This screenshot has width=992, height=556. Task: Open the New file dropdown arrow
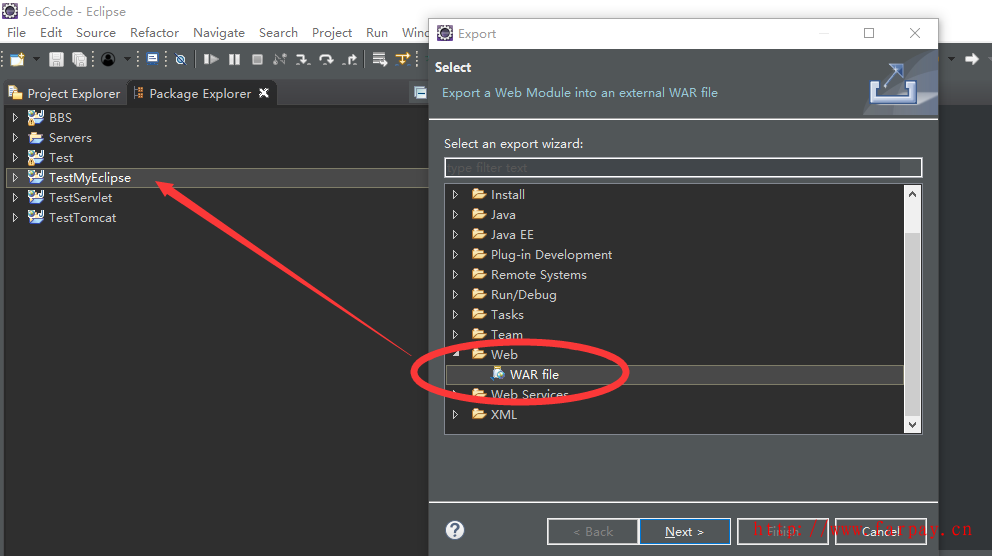(x=34, y=60)
